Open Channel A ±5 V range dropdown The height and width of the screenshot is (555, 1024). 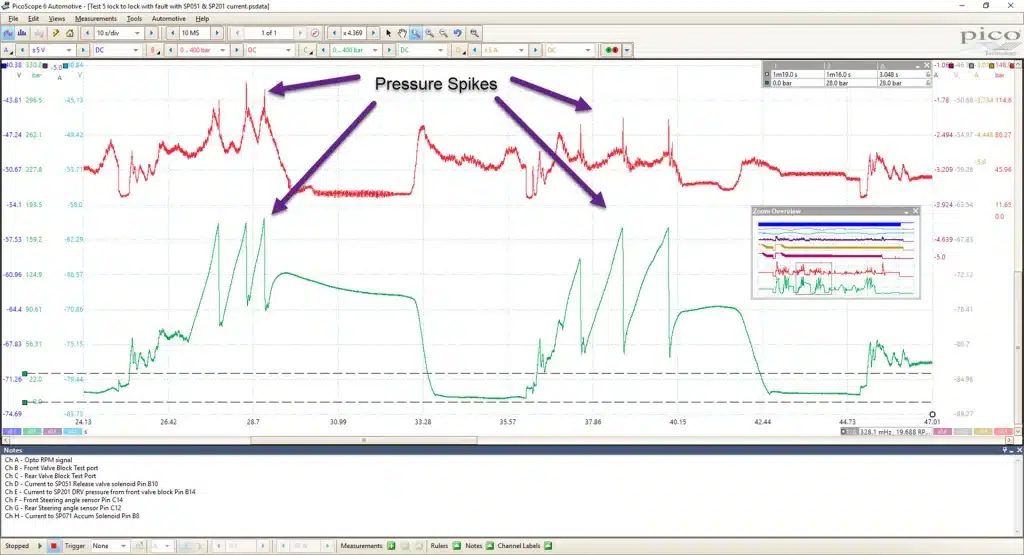click(52, 50)
